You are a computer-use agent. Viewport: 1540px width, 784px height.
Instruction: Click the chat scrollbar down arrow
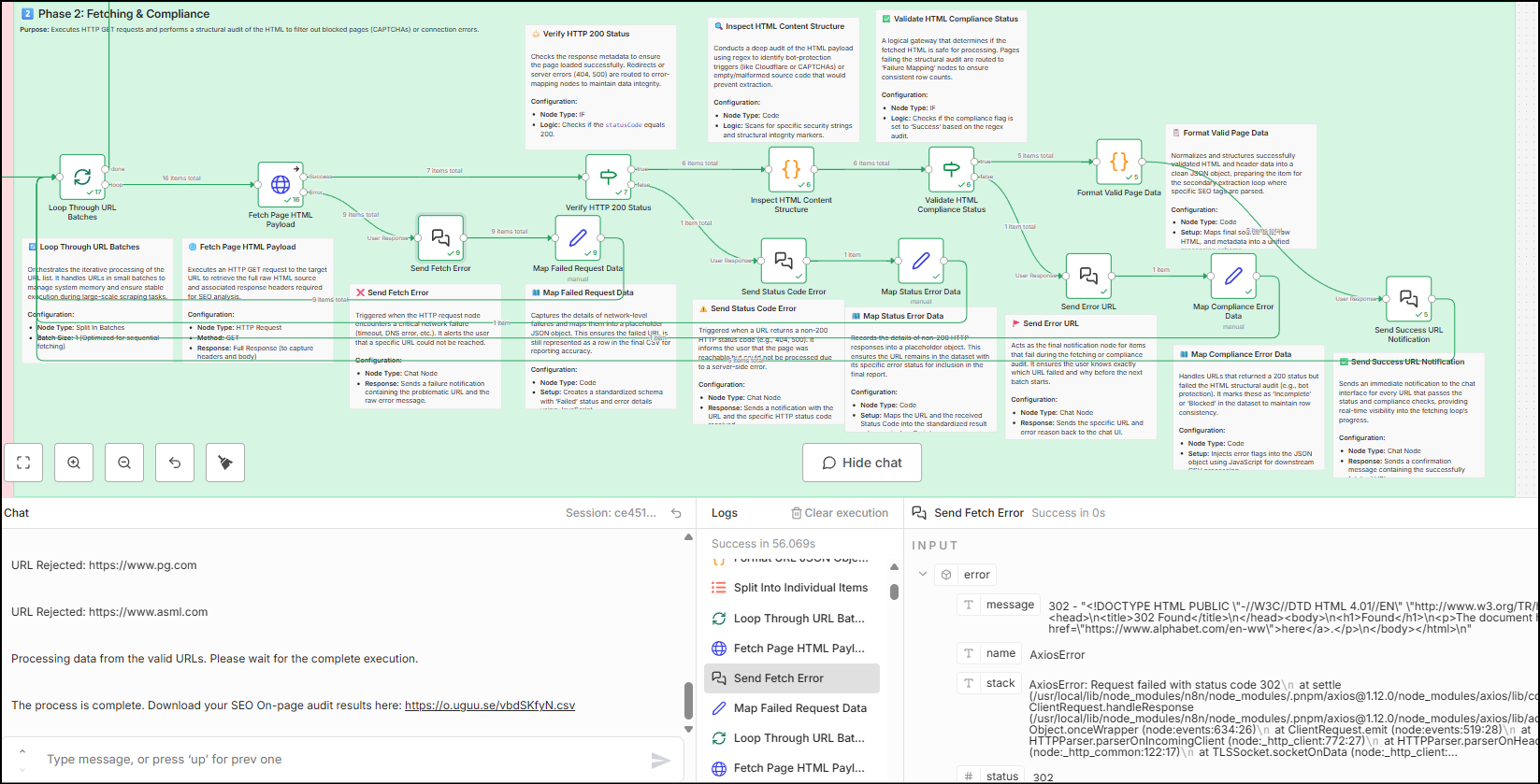pyautogui.click(x=689, y=730)
